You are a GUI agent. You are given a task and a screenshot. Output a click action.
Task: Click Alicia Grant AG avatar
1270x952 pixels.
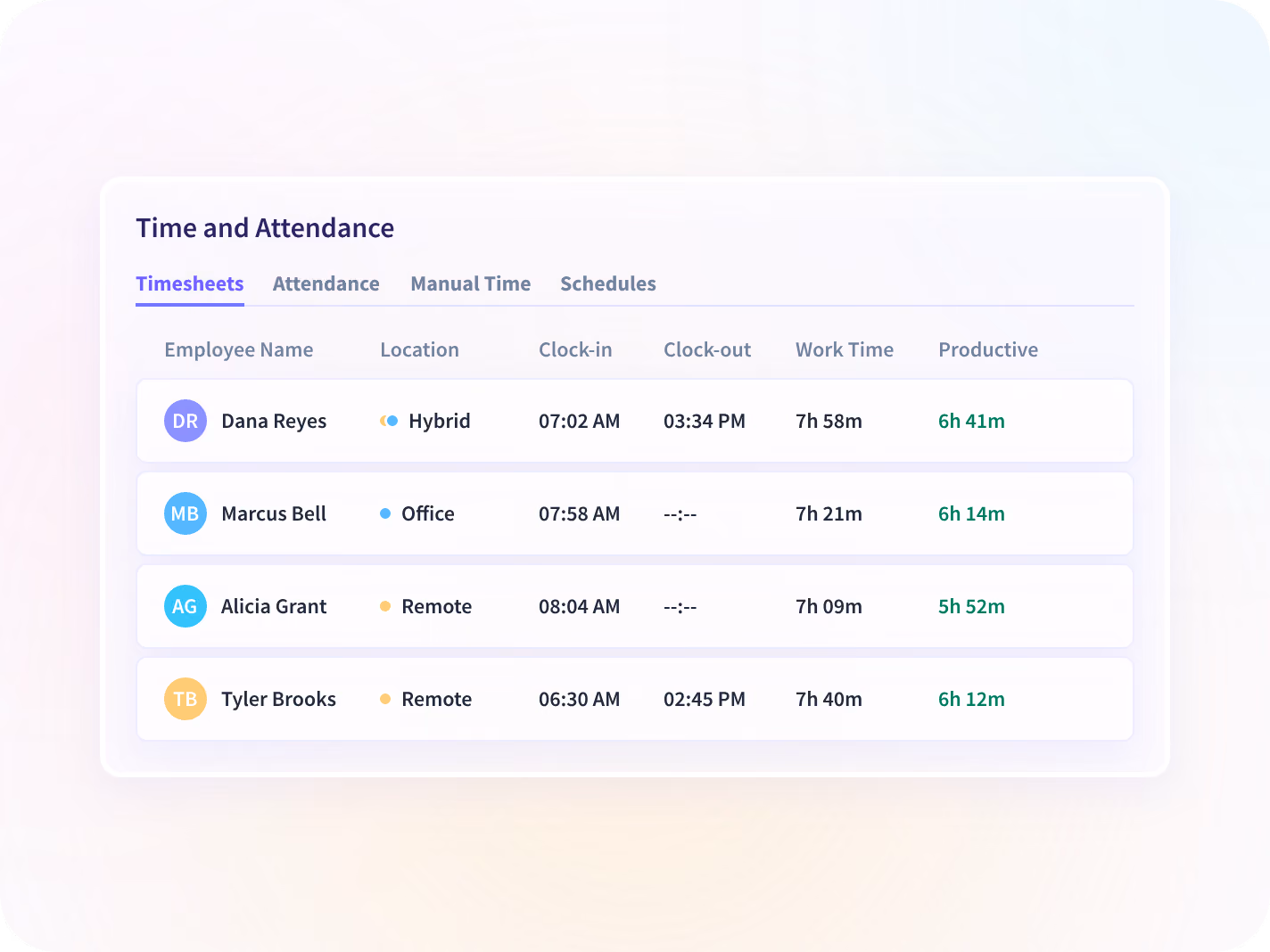click(x=186, y=606)
